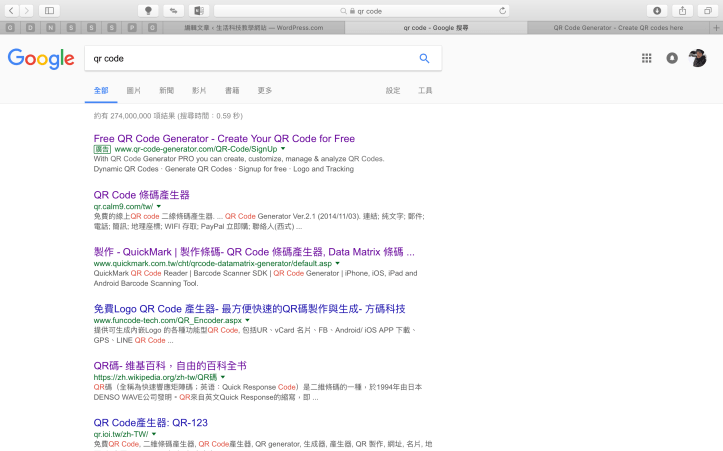
Task: Click the blue search magnifier icon
Action: (424, 59)
